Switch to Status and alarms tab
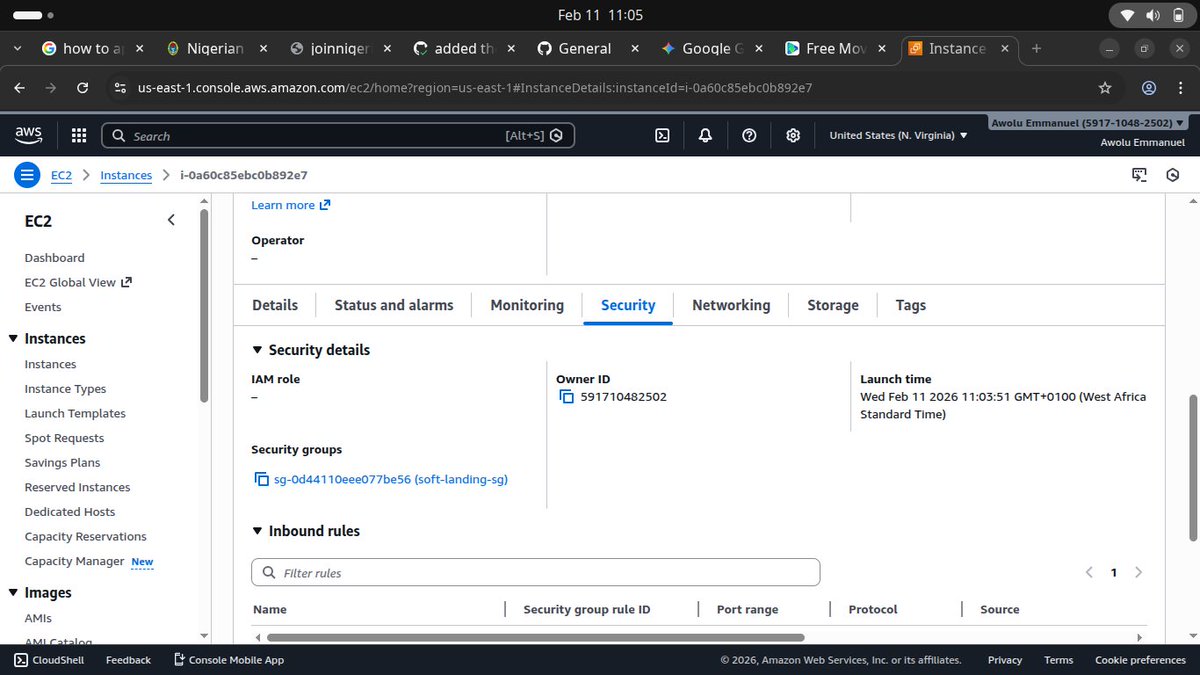1200x675 pixels. pyautogui.click(x=394, y=306)
